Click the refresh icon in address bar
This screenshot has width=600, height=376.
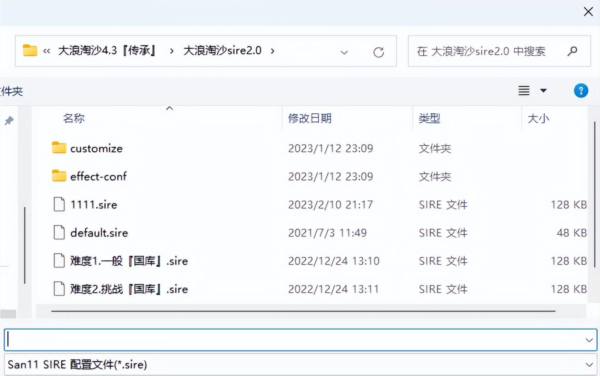(378, 52)
